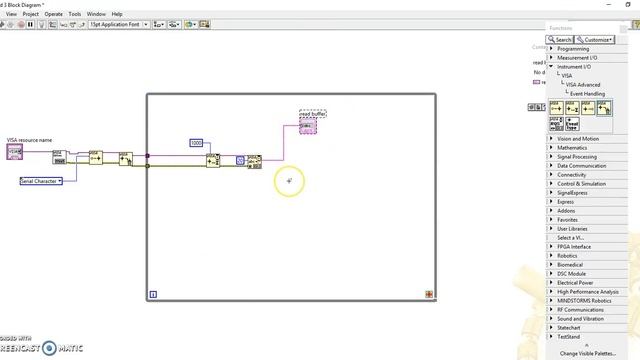Image resolution: width=640 pixels, height=360 pixels.
Task: Select the VISA subpalette entry
Action: tap(567, 76)
